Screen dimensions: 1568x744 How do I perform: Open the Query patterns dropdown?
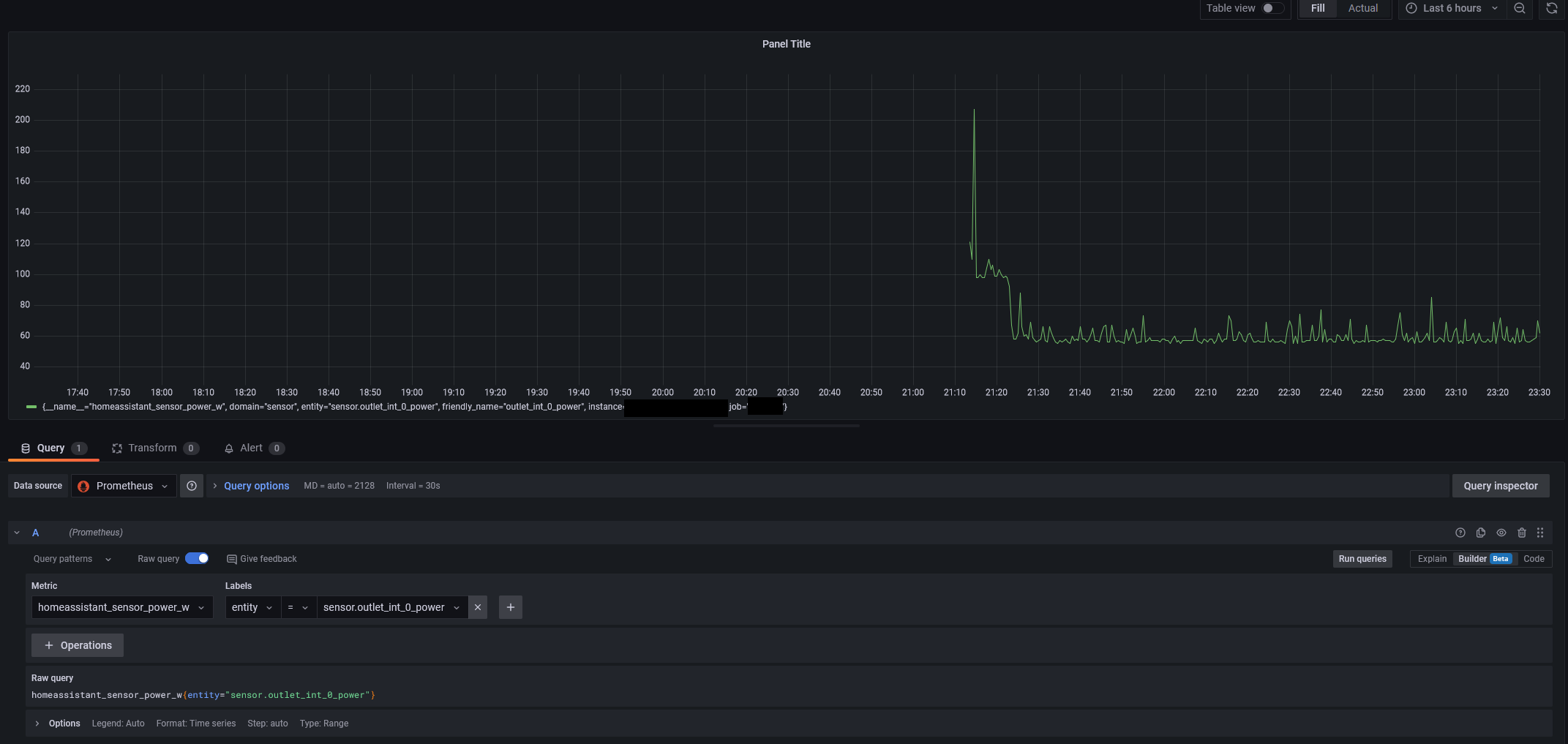72,559
